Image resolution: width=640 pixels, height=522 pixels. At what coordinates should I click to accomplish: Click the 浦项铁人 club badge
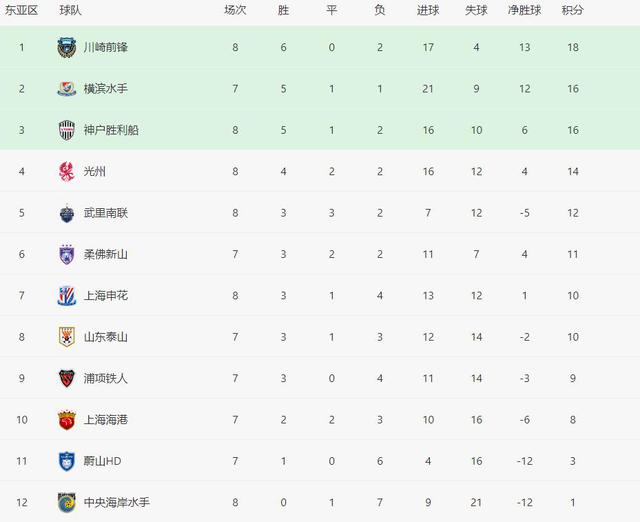[x=67, y=378]
